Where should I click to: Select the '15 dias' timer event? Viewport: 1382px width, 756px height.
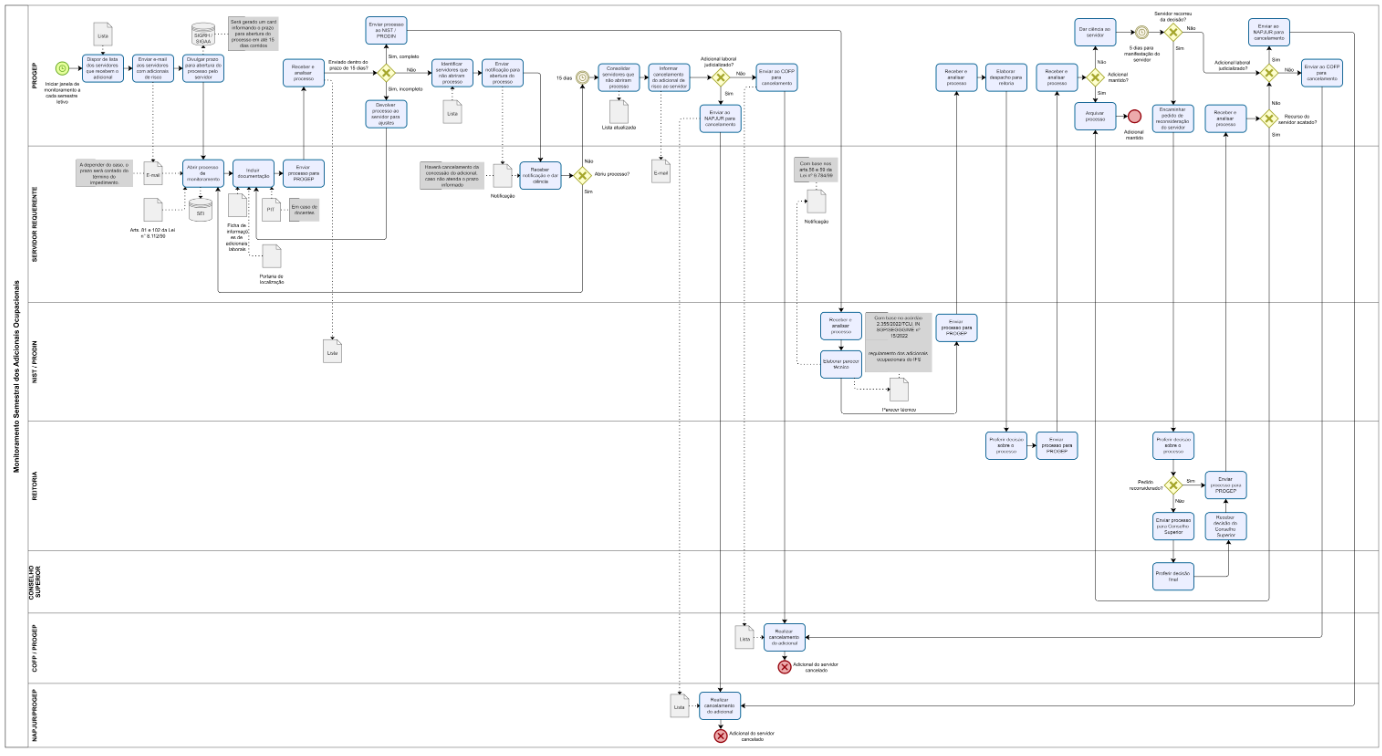[582, 76]
